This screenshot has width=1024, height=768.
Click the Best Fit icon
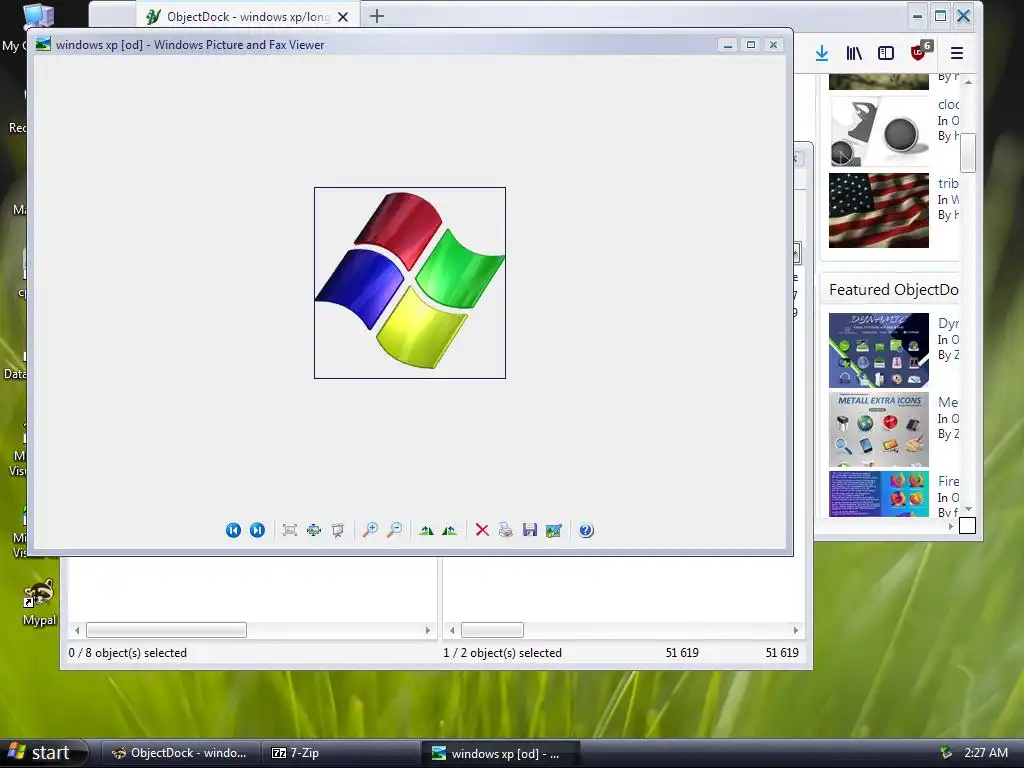click(290, 530)
